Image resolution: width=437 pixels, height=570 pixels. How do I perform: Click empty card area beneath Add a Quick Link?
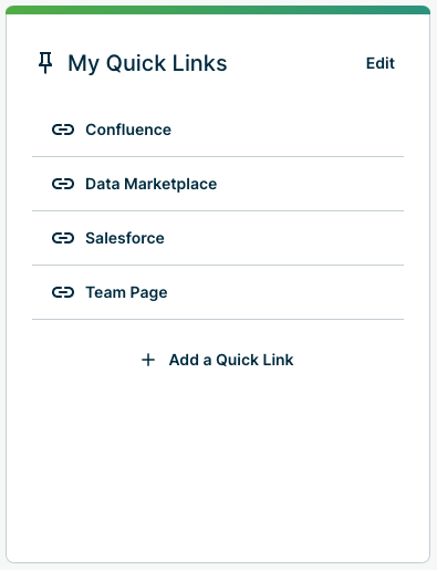point(218,465)
